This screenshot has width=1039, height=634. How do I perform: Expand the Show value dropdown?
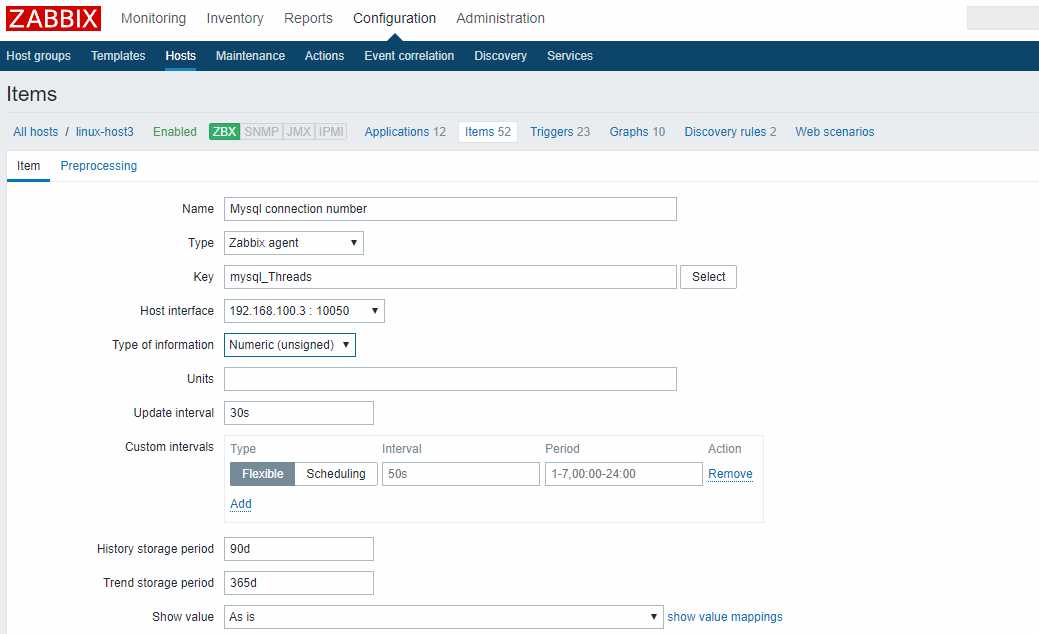tap(444, 617)
